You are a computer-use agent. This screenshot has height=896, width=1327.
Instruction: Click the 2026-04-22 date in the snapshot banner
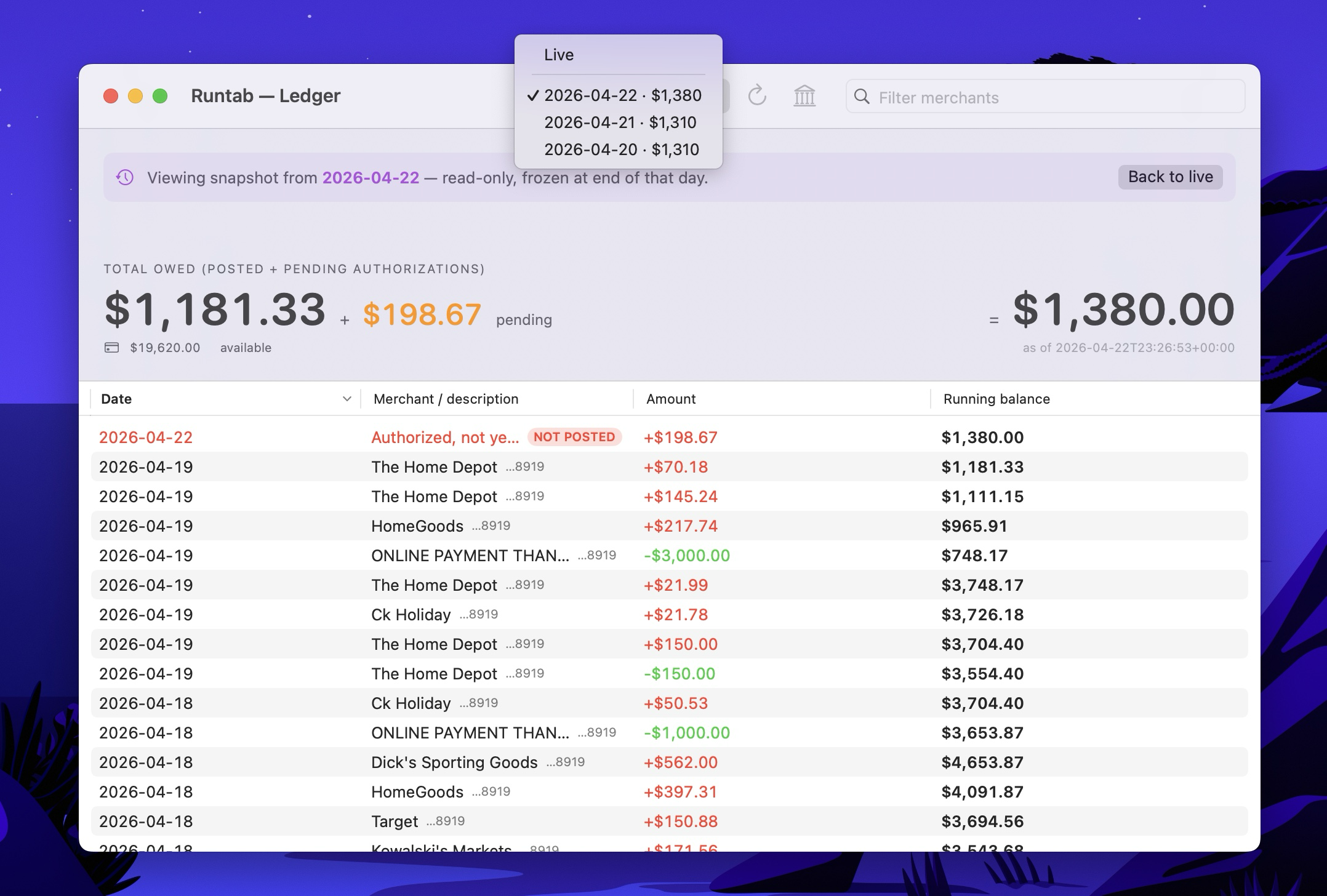coord(371,178)
